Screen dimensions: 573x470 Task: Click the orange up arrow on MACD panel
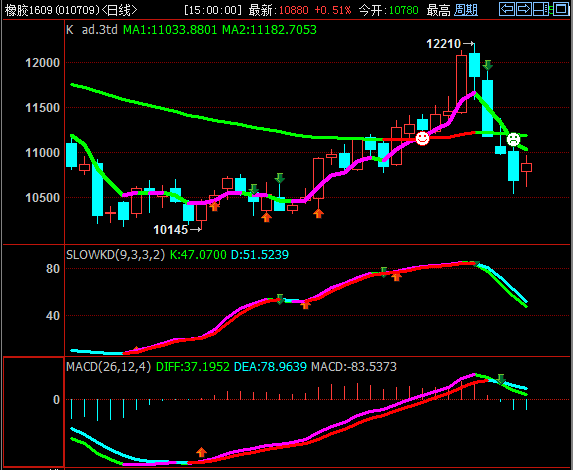[x=201, y=452]
